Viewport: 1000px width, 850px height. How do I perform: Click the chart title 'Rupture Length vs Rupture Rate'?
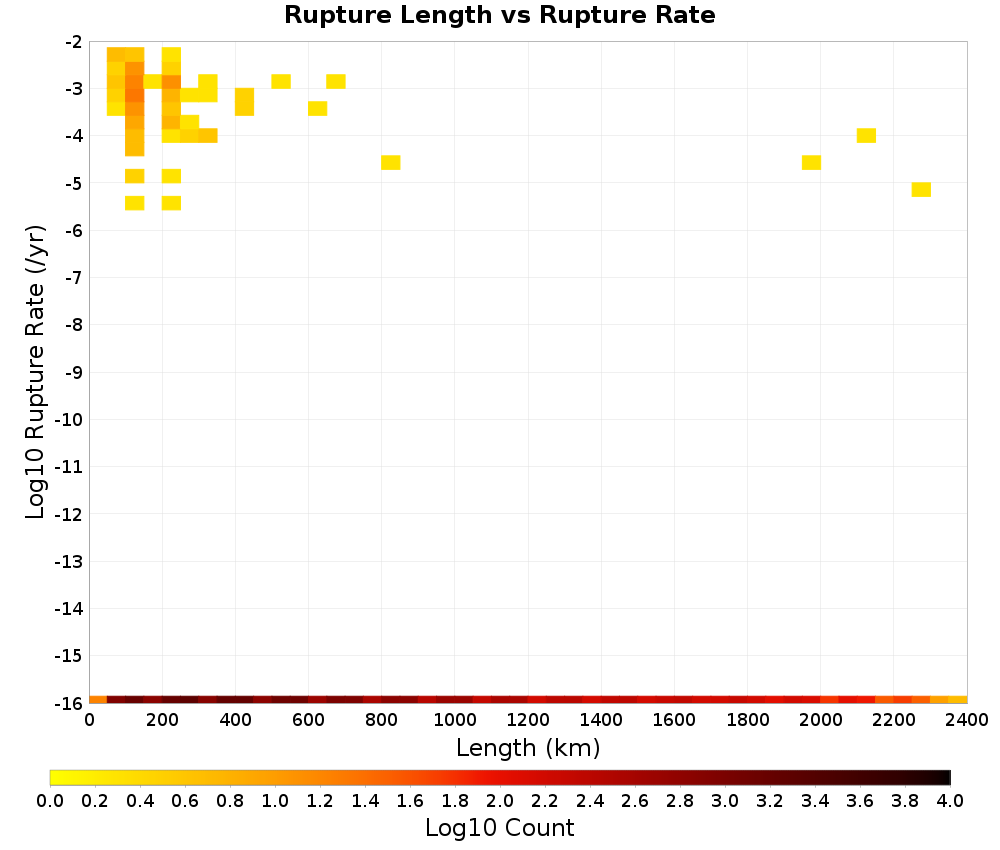point(499,15)
